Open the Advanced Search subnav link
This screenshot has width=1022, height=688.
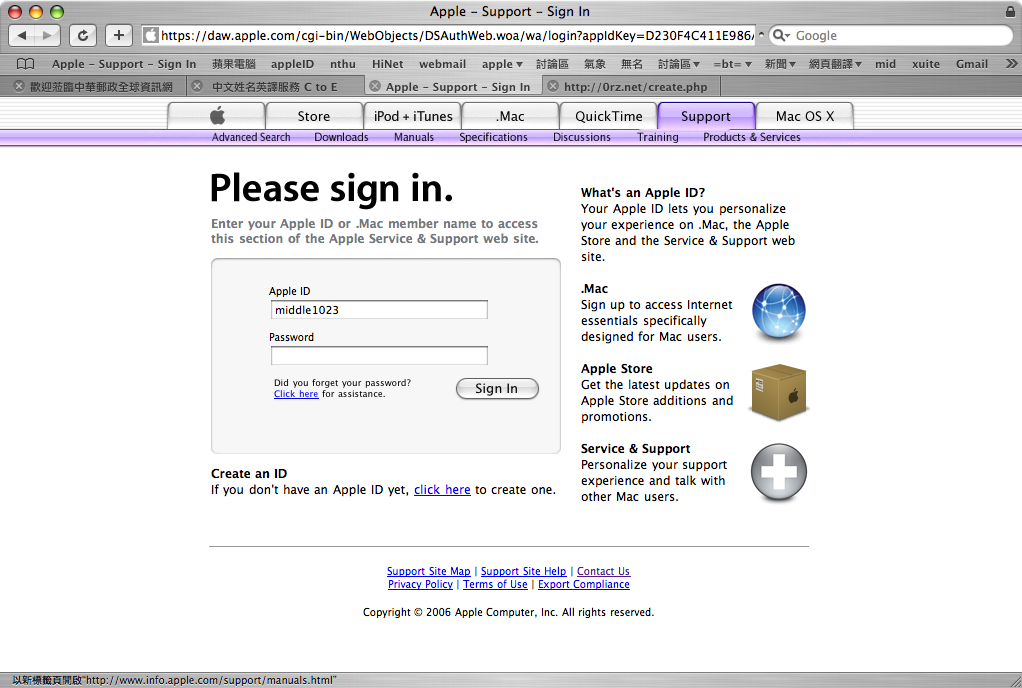251,137
